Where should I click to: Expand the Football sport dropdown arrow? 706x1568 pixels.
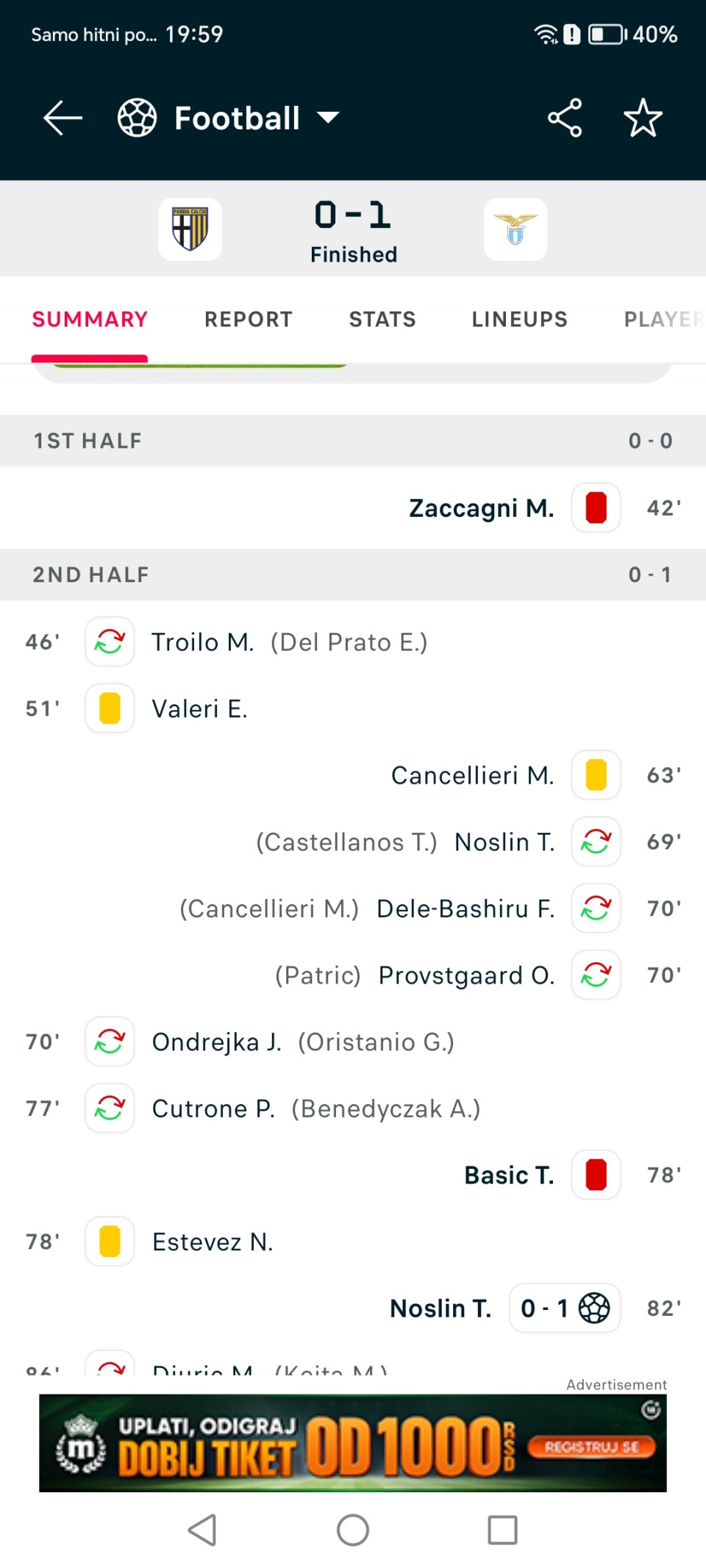pos(328,118)
